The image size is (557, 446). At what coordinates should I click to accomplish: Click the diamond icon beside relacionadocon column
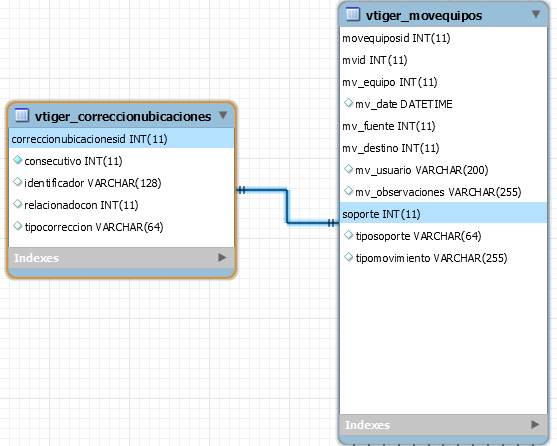pos(17,204)
